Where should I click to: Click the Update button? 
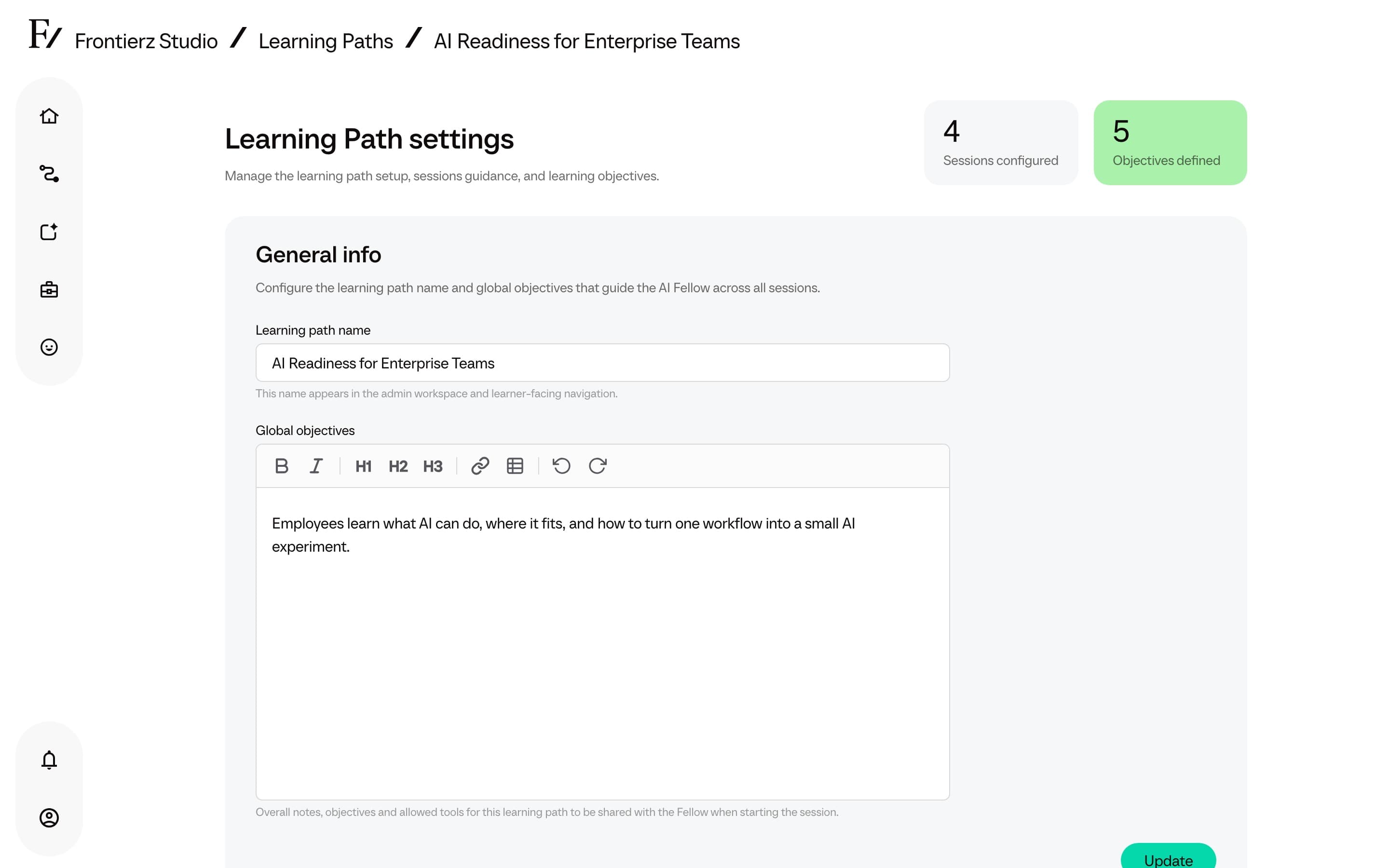point(1168,855)
